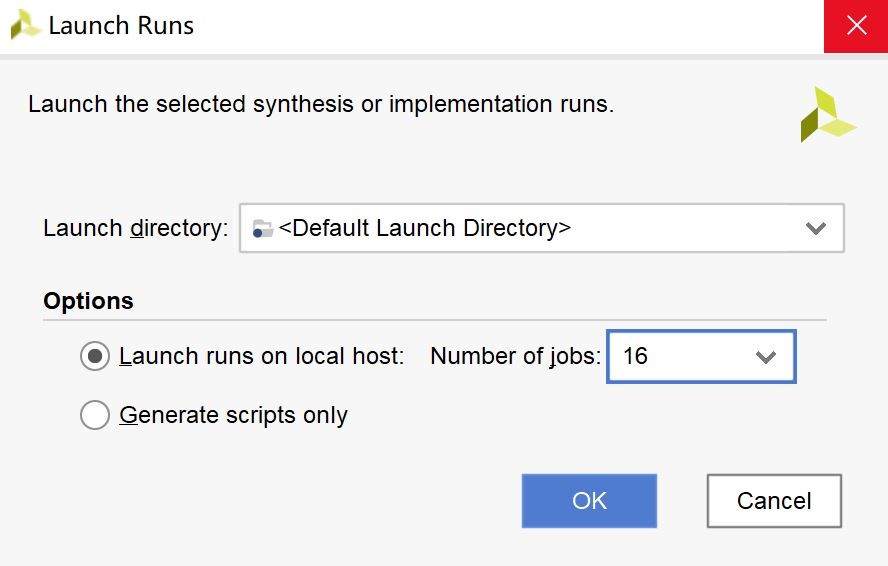888x566 pixels.
Task: Click the Options section heading
Action: tap(88, 301)
